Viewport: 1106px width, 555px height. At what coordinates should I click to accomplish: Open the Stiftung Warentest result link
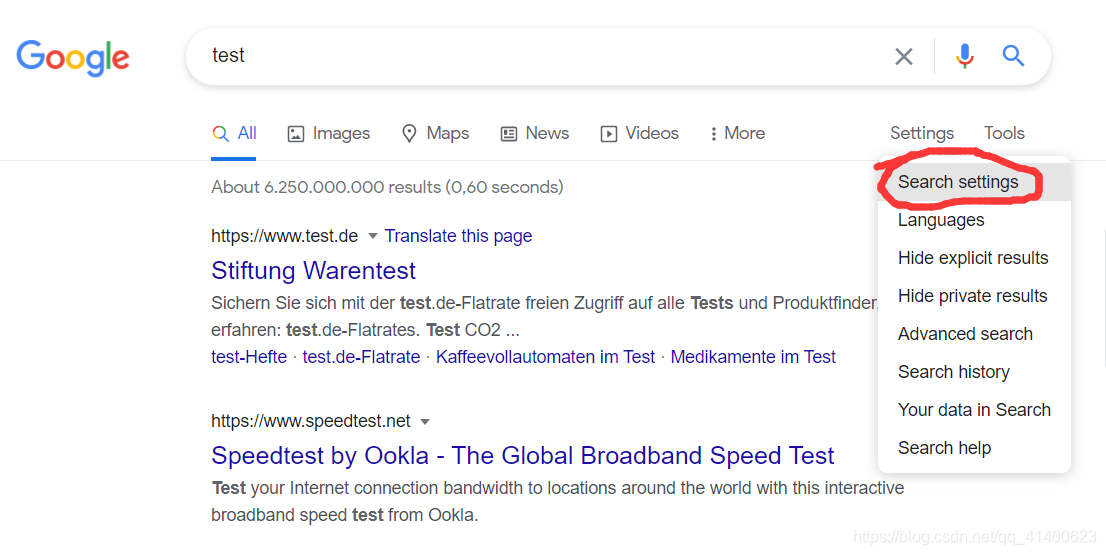pos(313,270)
